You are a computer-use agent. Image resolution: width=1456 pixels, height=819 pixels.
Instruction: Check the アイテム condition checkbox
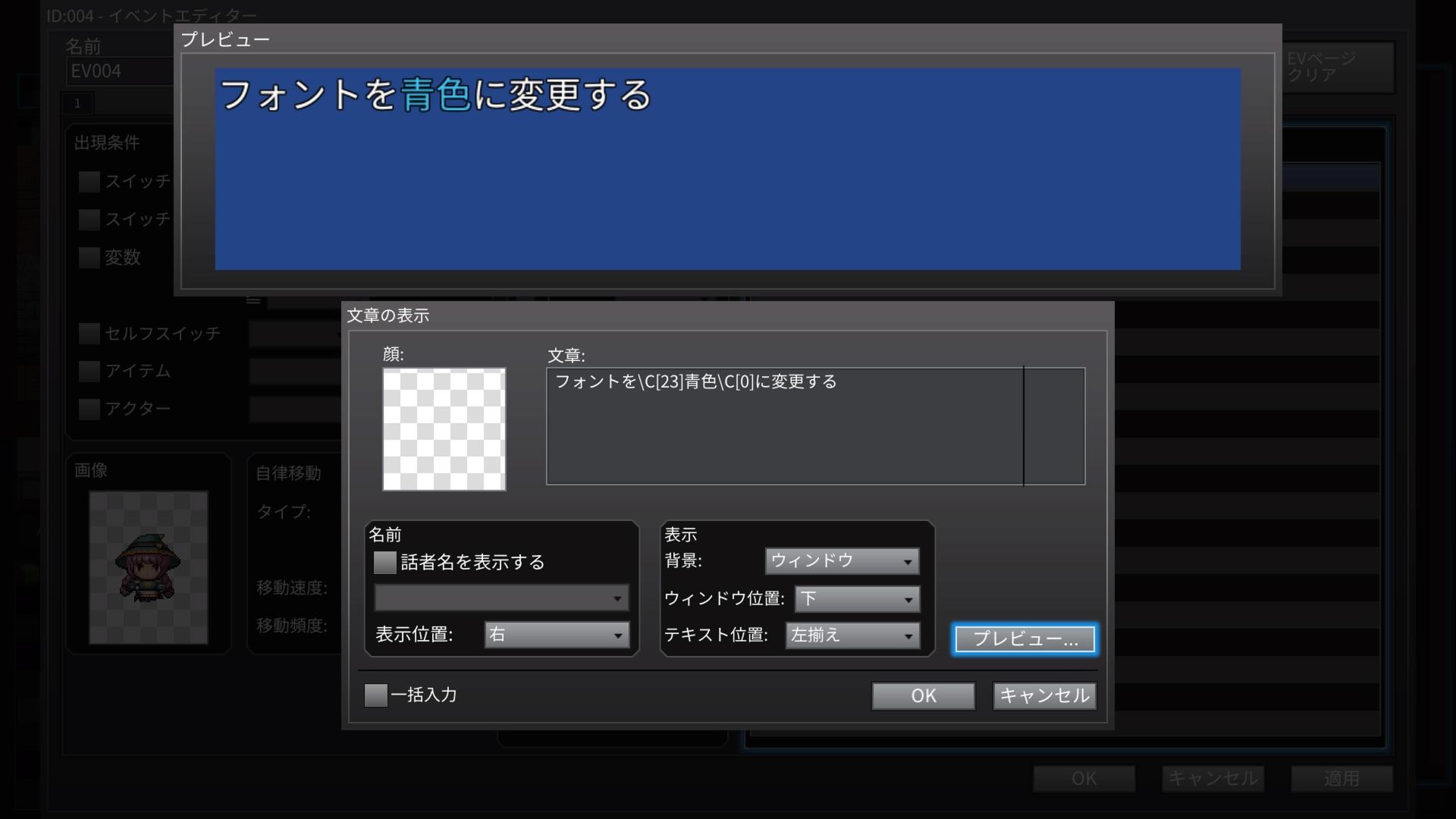(89, 371)
